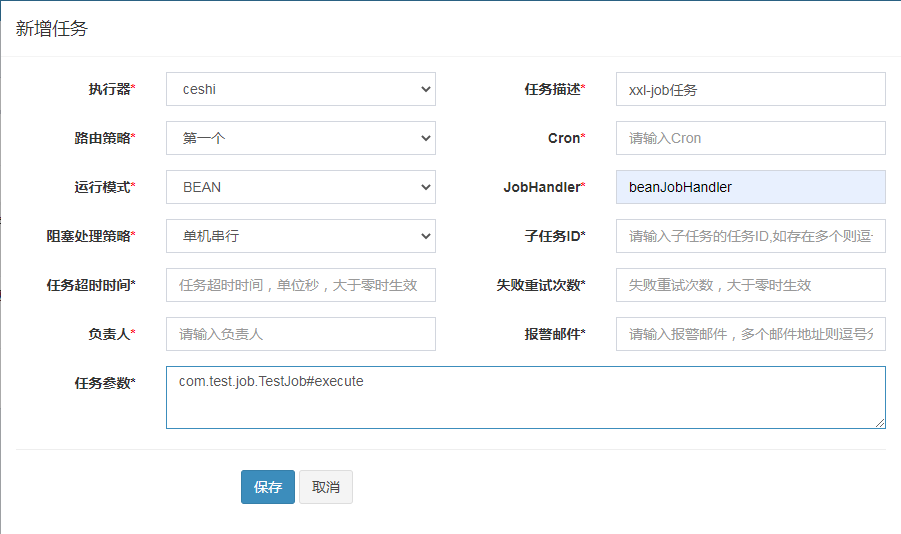901x534 pixels.
Task: Click the 报警邮件 label
Action: coord(555,334)
